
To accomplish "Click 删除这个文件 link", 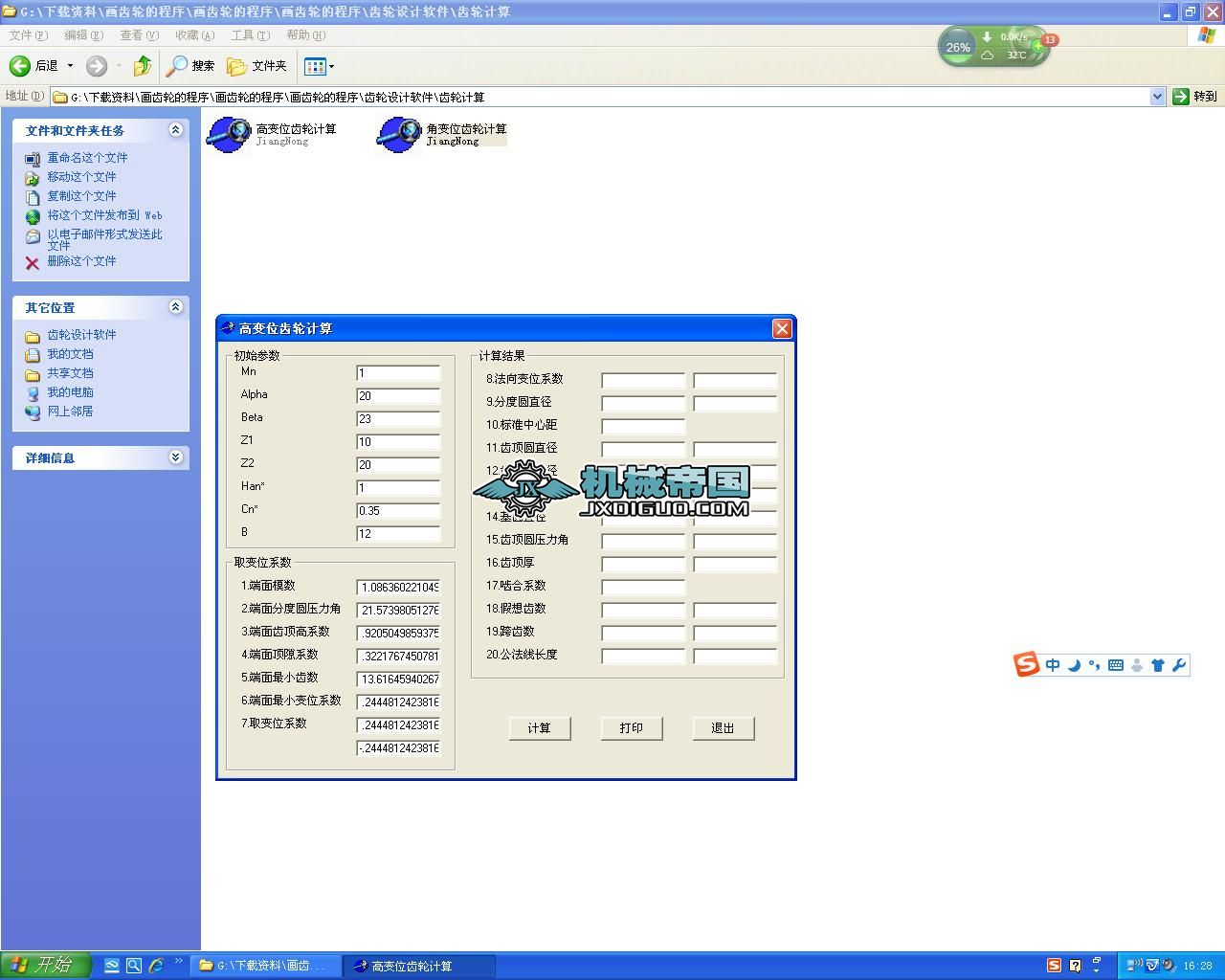I will pos(81,261).
